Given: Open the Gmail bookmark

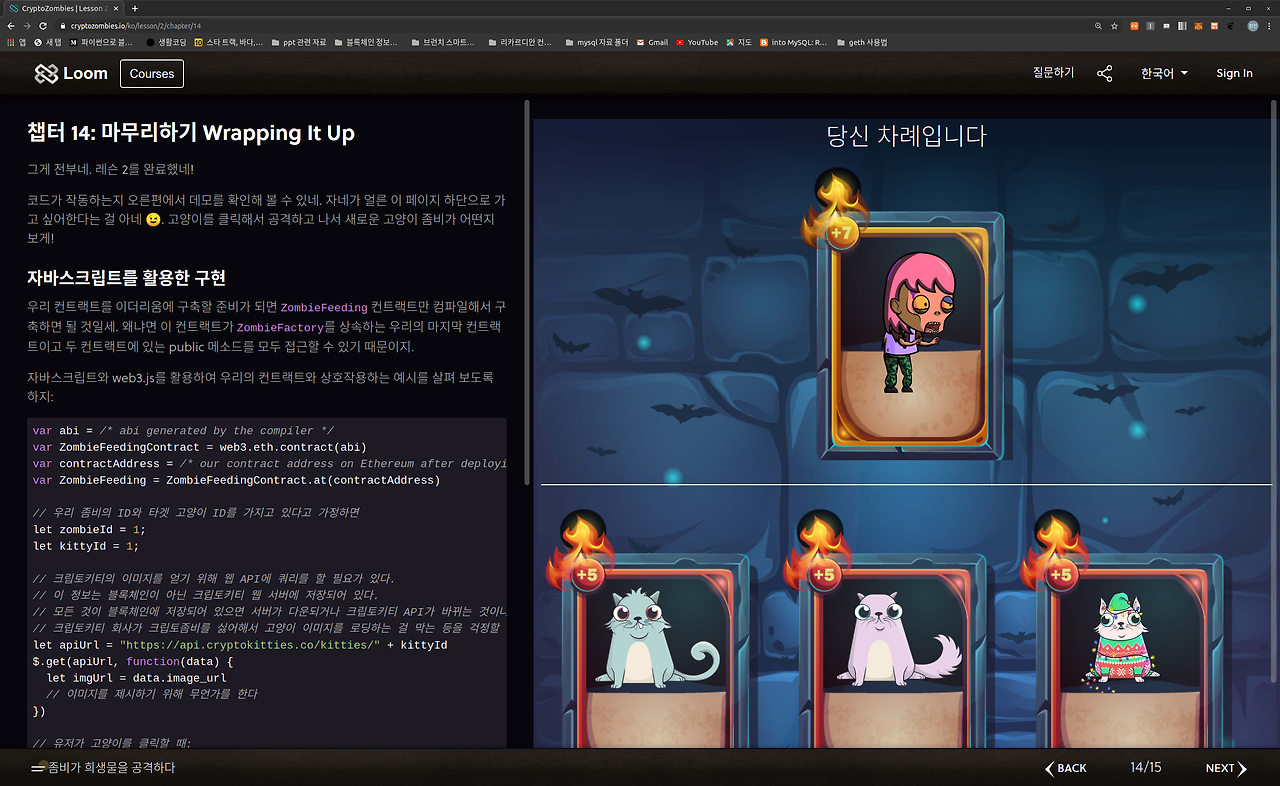Looking at the screenshot, I should pyautogui.click(x=652, y=42).
